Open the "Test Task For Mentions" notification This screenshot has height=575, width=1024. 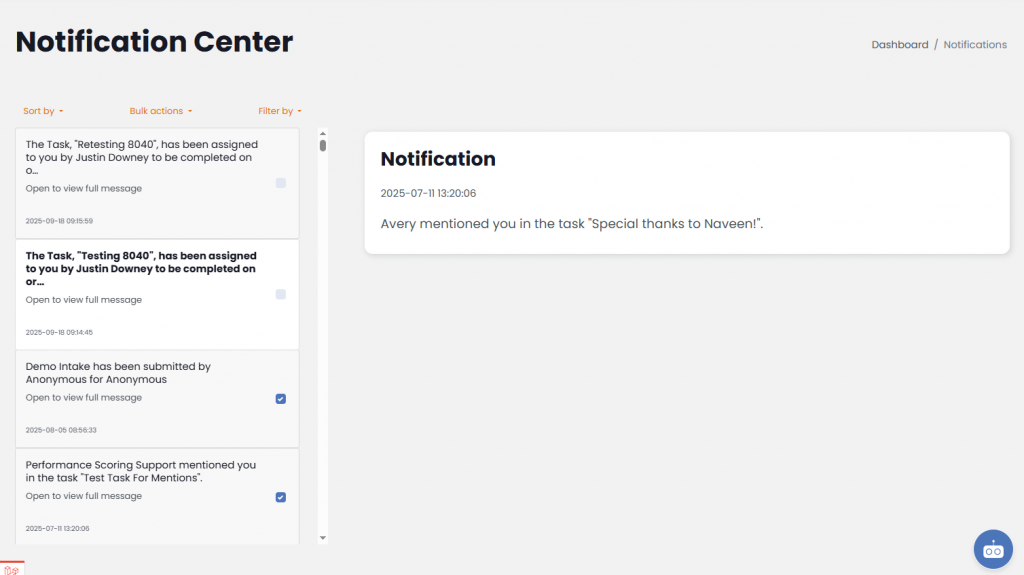(140, 471)
